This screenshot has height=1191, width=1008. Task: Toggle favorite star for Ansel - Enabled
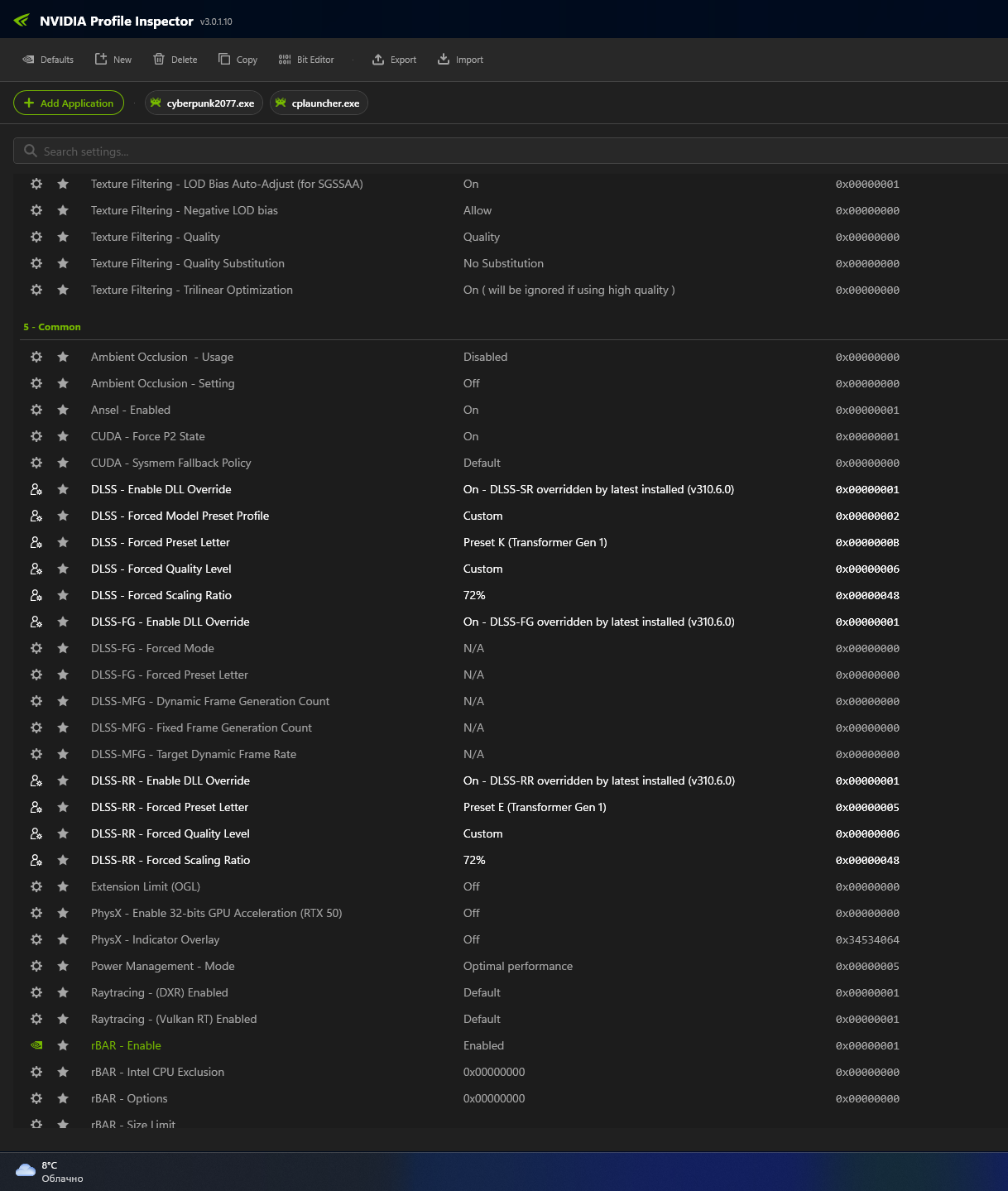[x=63, y=410]
